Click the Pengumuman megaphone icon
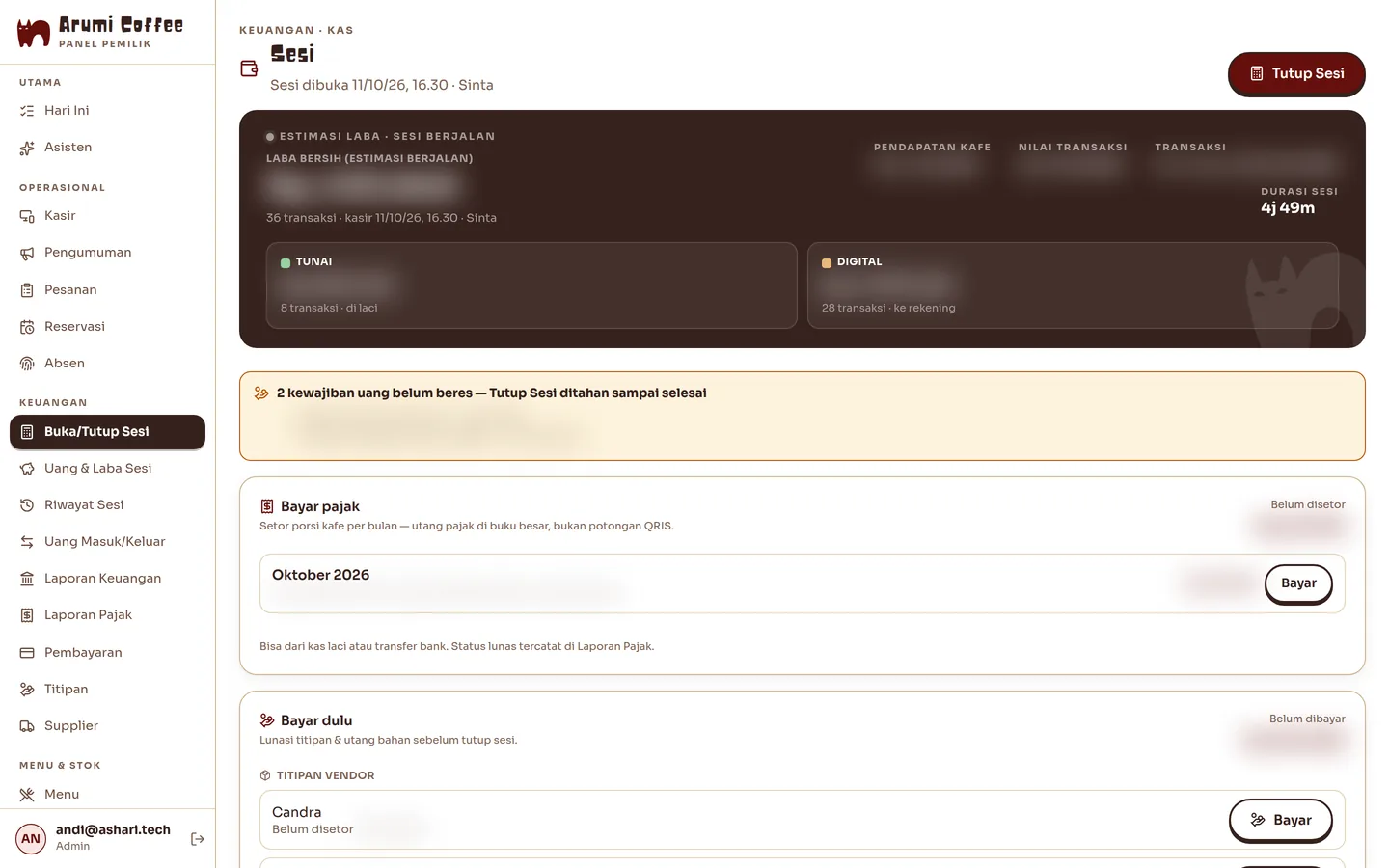The height and width of the screenshot is (868, 1389). (27, 253)
